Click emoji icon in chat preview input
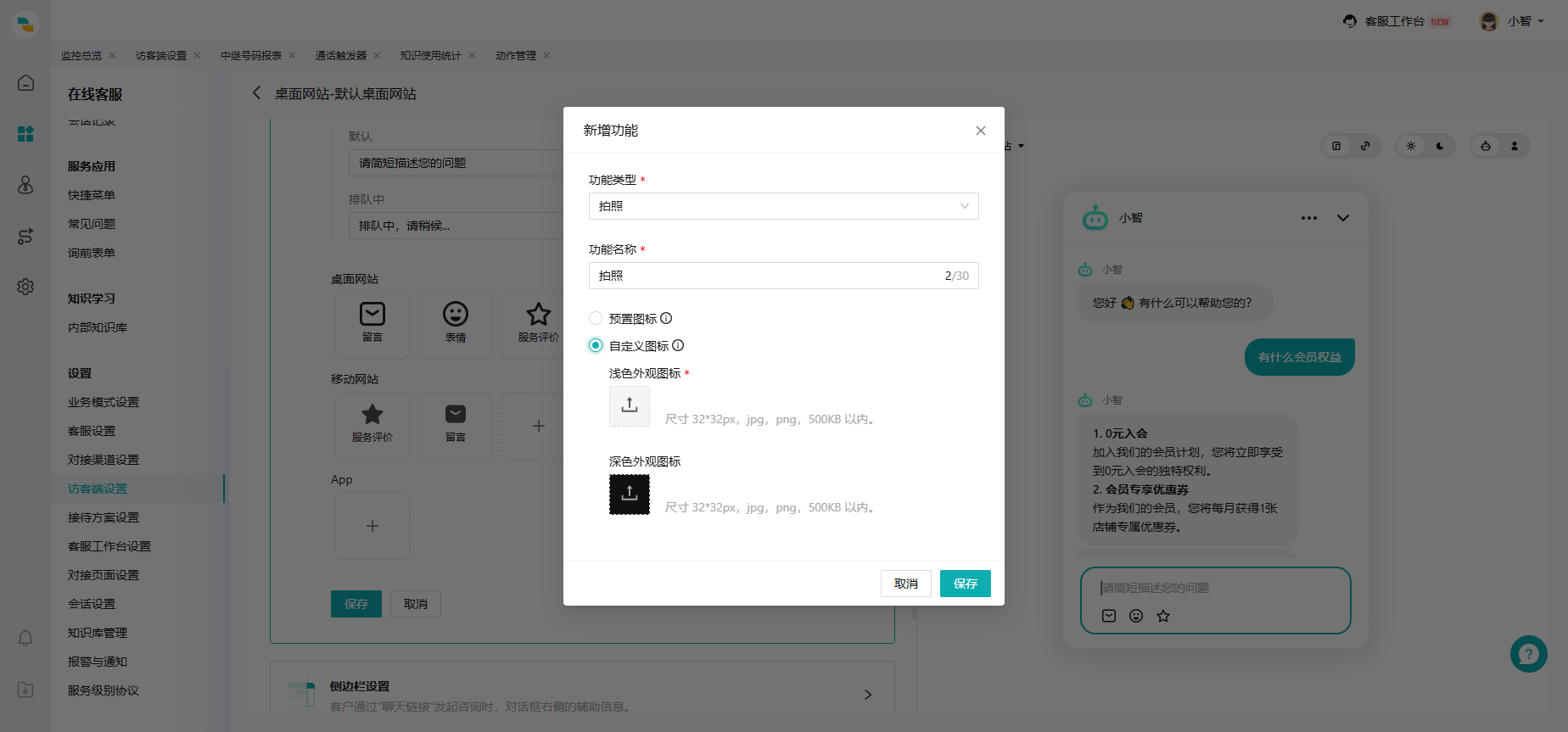The image size is (1568, 732). pos(1136,616)
